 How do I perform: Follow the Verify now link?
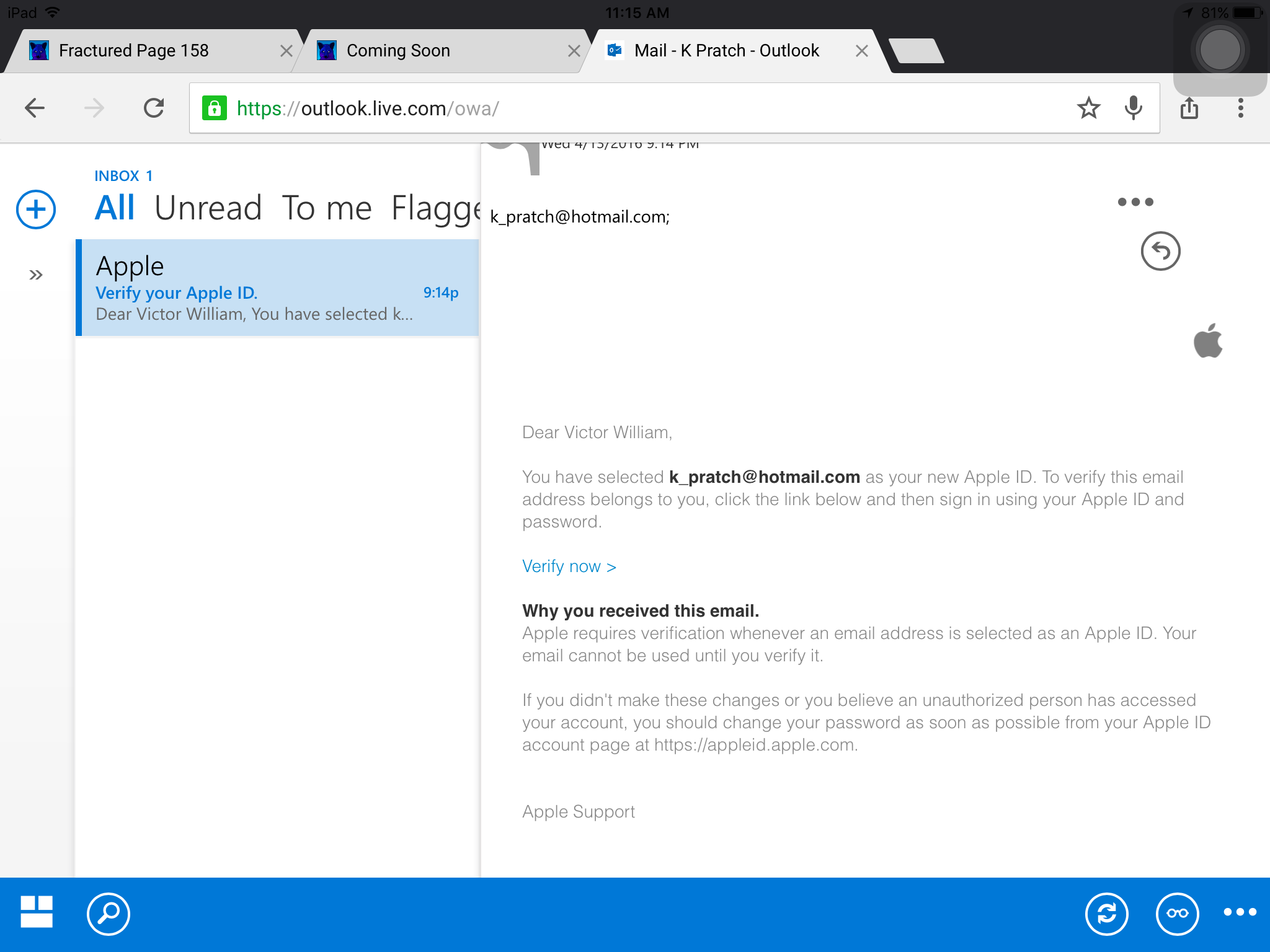[x=569, y=566]
